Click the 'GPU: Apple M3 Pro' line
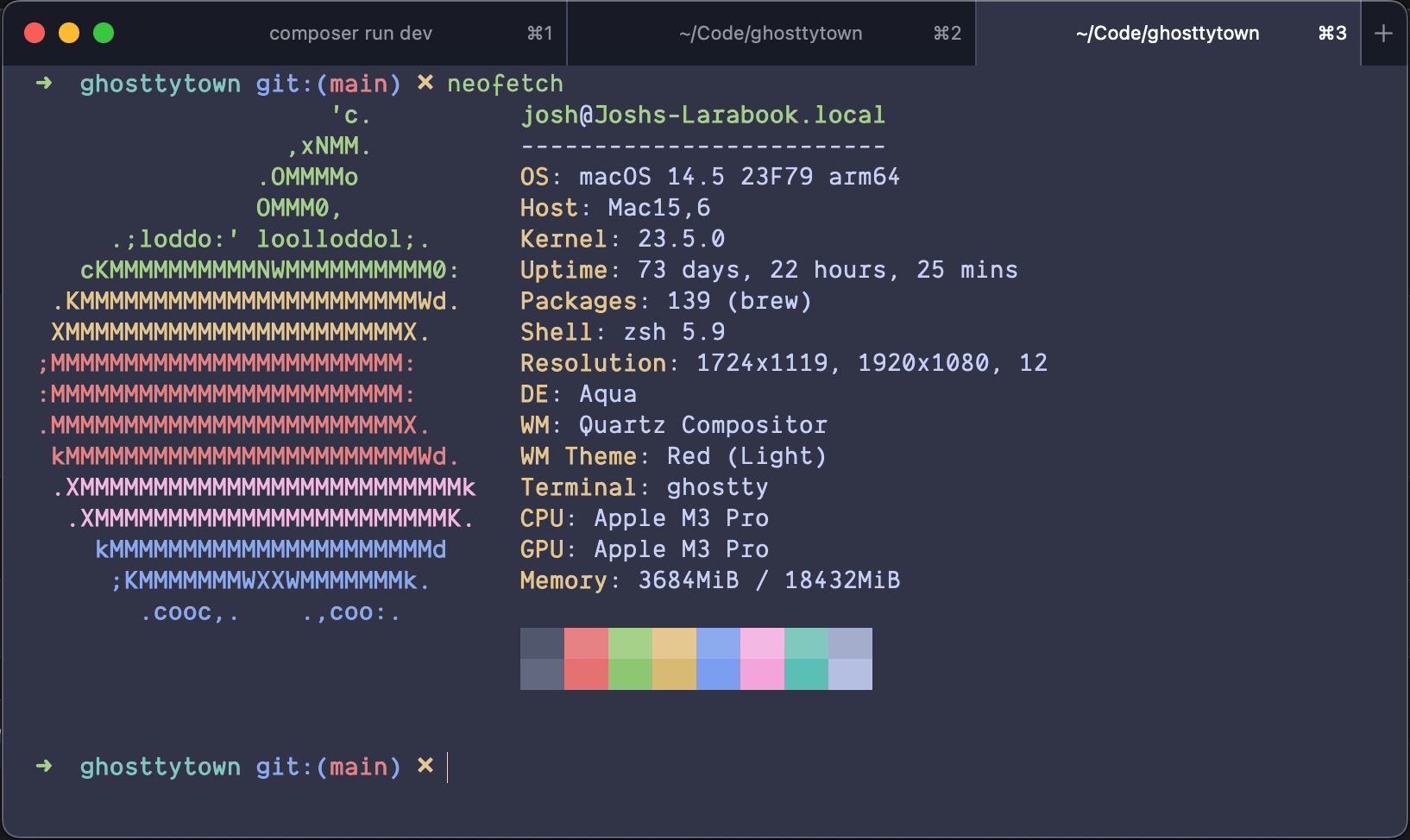Image resolution: width=1410 pixels, height=840 pixels. [645, 549]
